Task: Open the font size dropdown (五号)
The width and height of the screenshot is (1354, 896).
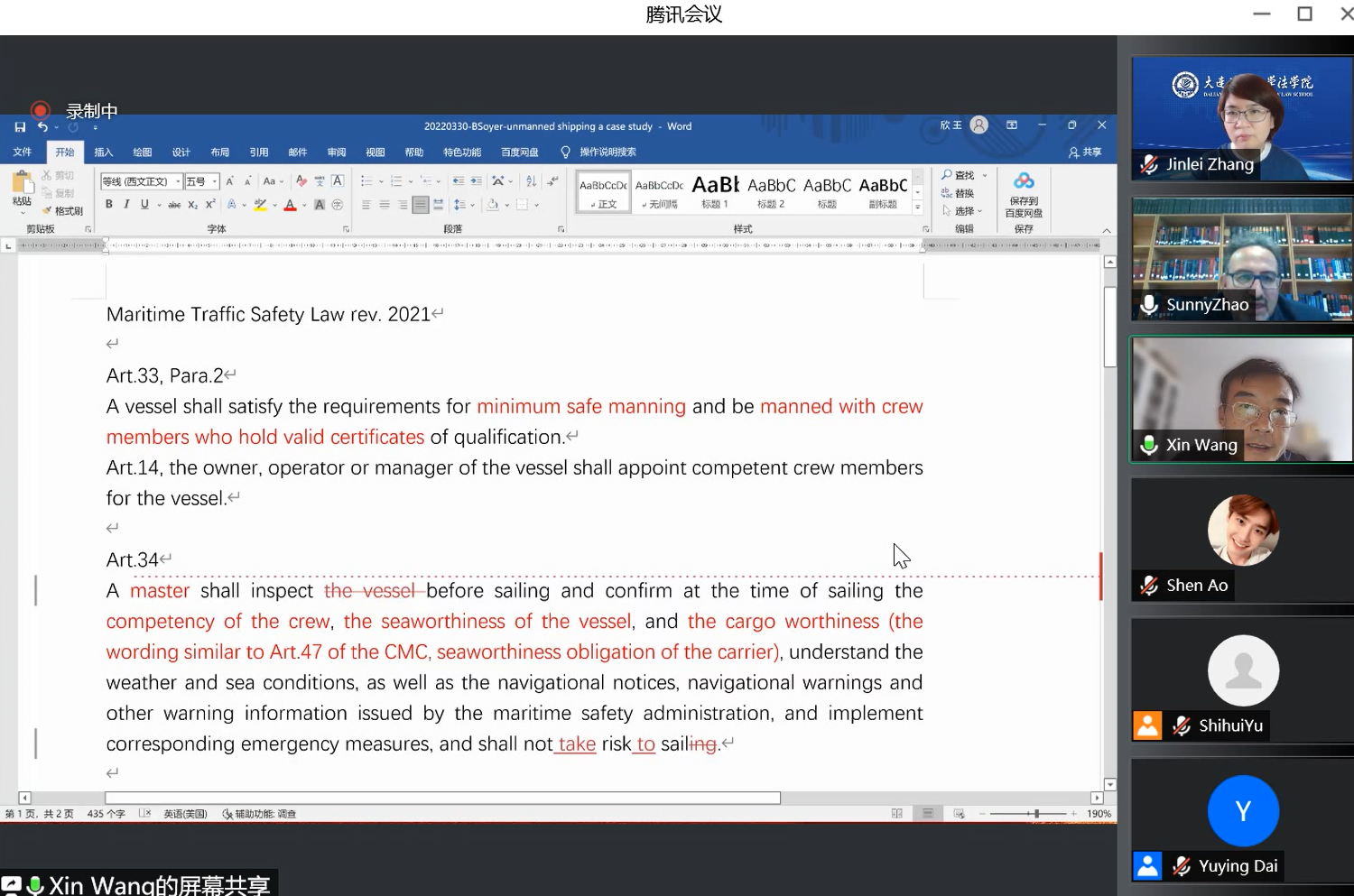Action: [215, 181]
